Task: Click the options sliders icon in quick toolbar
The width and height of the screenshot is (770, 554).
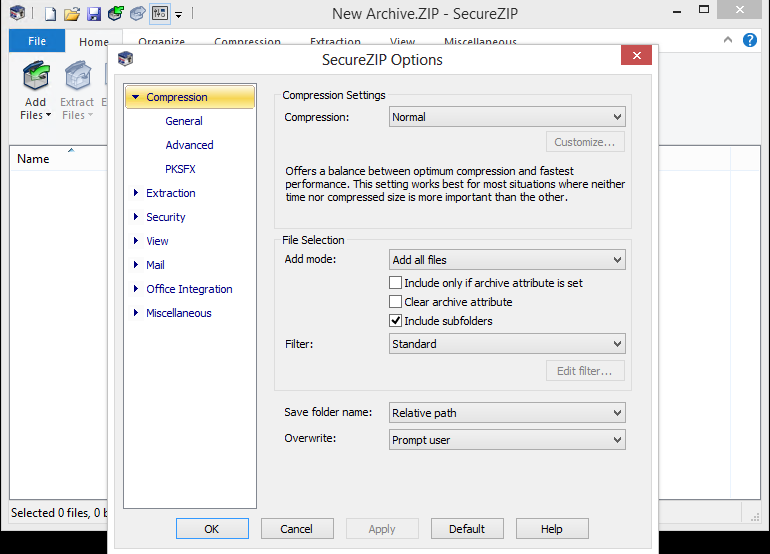Action: pyautogui.click(x=160, y=13)
